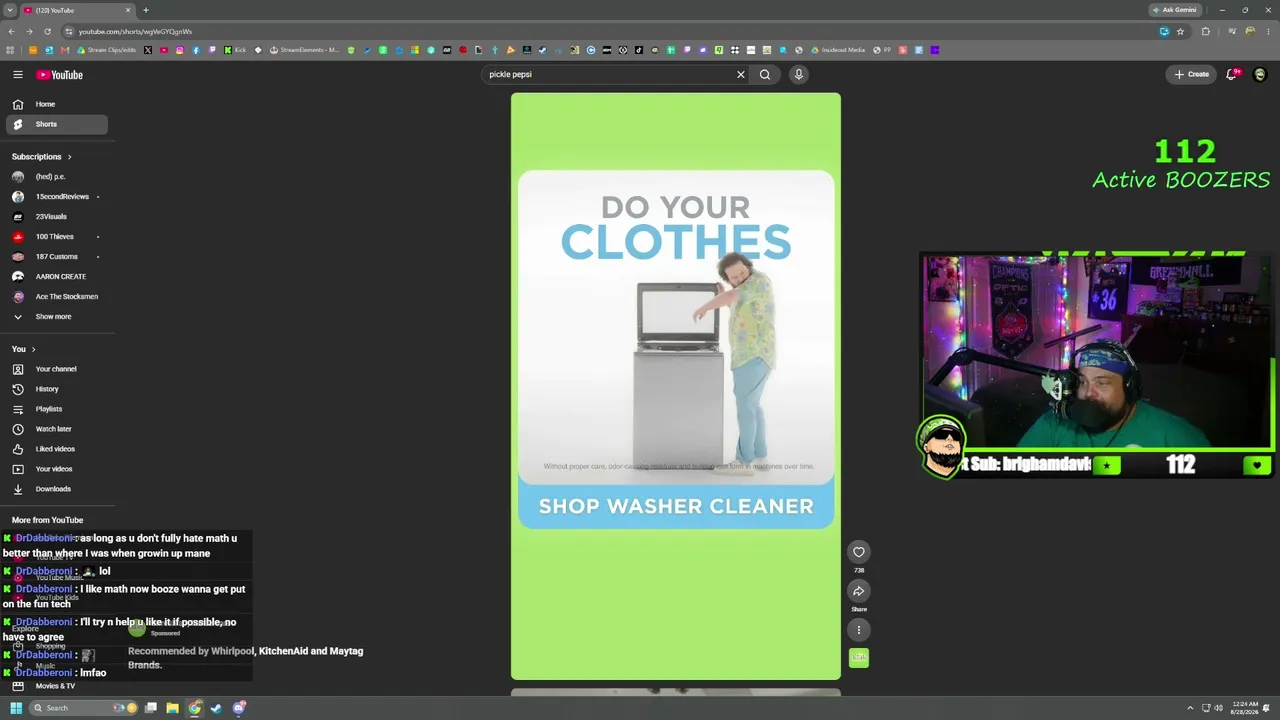Expand the You section chevron
Image resolution: width=1280 pixels, height=720 pixels.
[x=33, y=349]
